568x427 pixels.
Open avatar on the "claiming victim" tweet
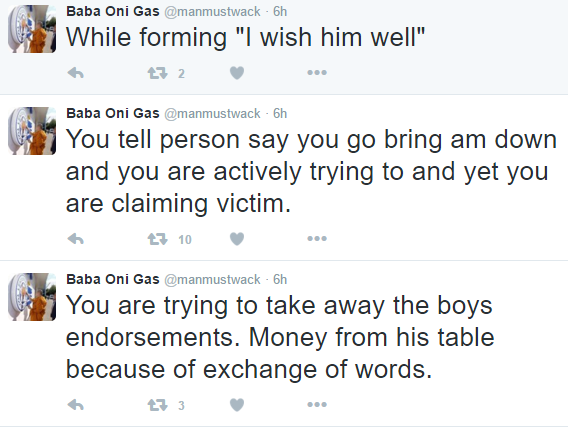coord(32,131)
